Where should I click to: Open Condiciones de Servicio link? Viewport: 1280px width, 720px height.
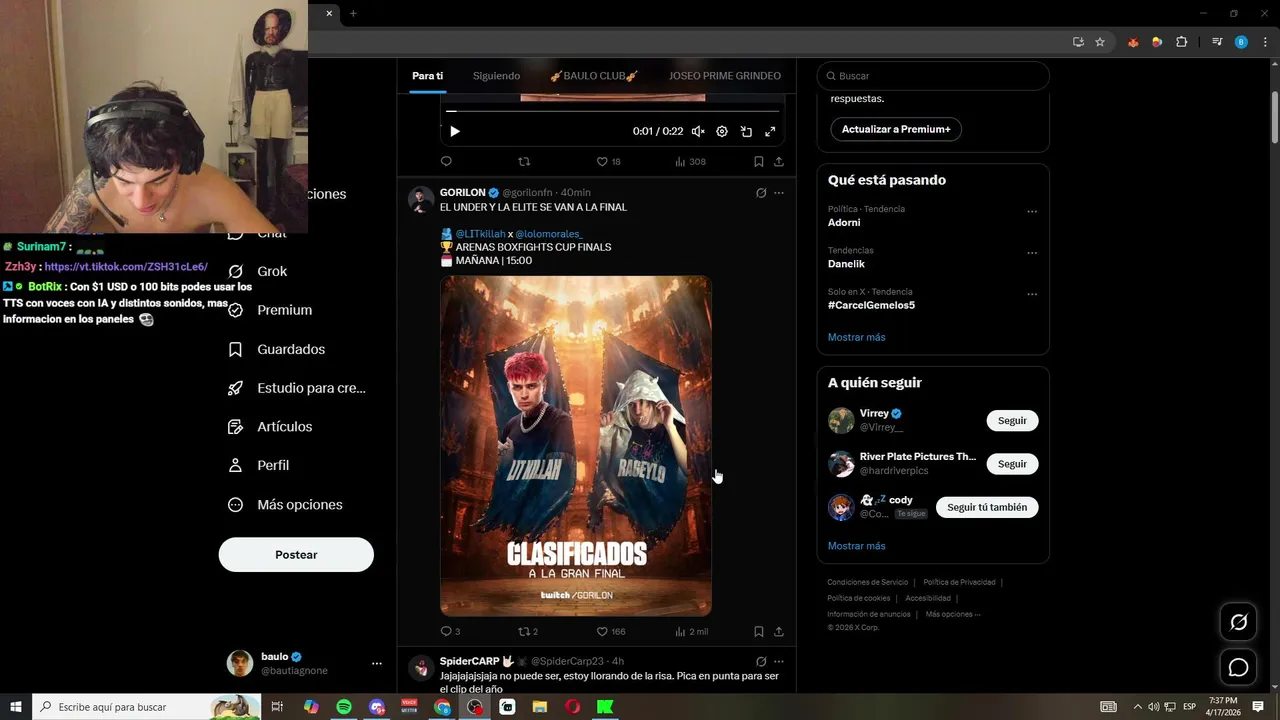pyautogui.click(x=868, y=582)
